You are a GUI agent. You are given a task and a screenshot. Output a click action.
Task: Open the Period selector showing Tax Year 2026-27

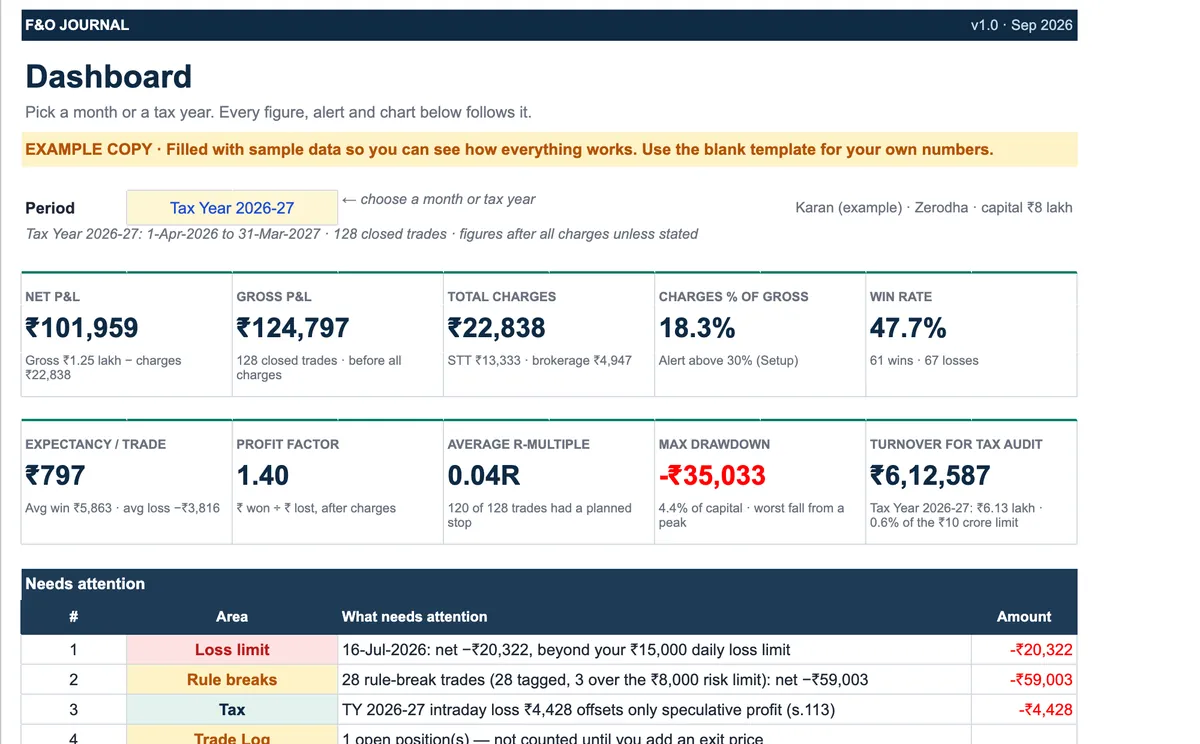tap(232, 208)
